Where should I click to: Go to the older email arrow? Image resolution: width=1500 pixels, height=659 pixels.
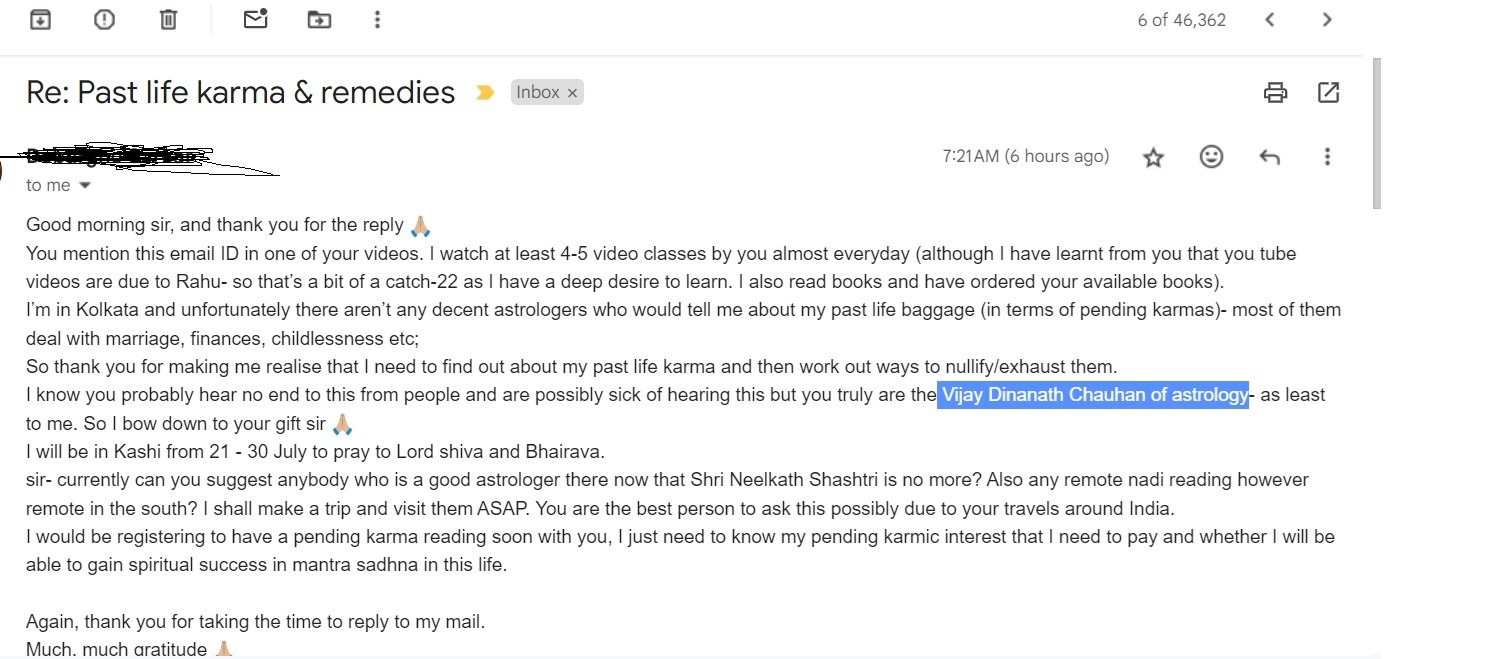pyautogui.click(x=1327, y=19)
